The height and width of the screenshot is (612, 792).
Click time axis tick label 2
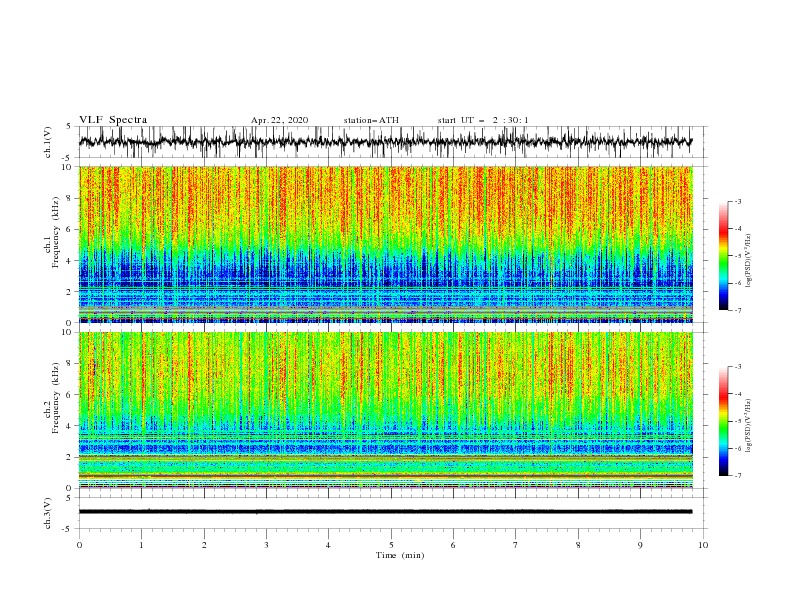[x=204, y=545]
